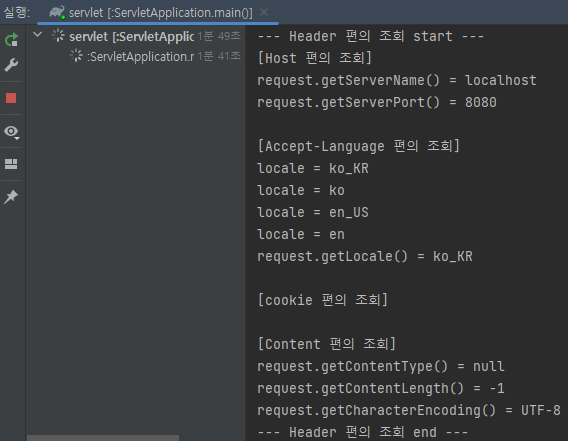Click the 'locale = ko_KR' output line
568x441 pixels.
click(313, 168)
